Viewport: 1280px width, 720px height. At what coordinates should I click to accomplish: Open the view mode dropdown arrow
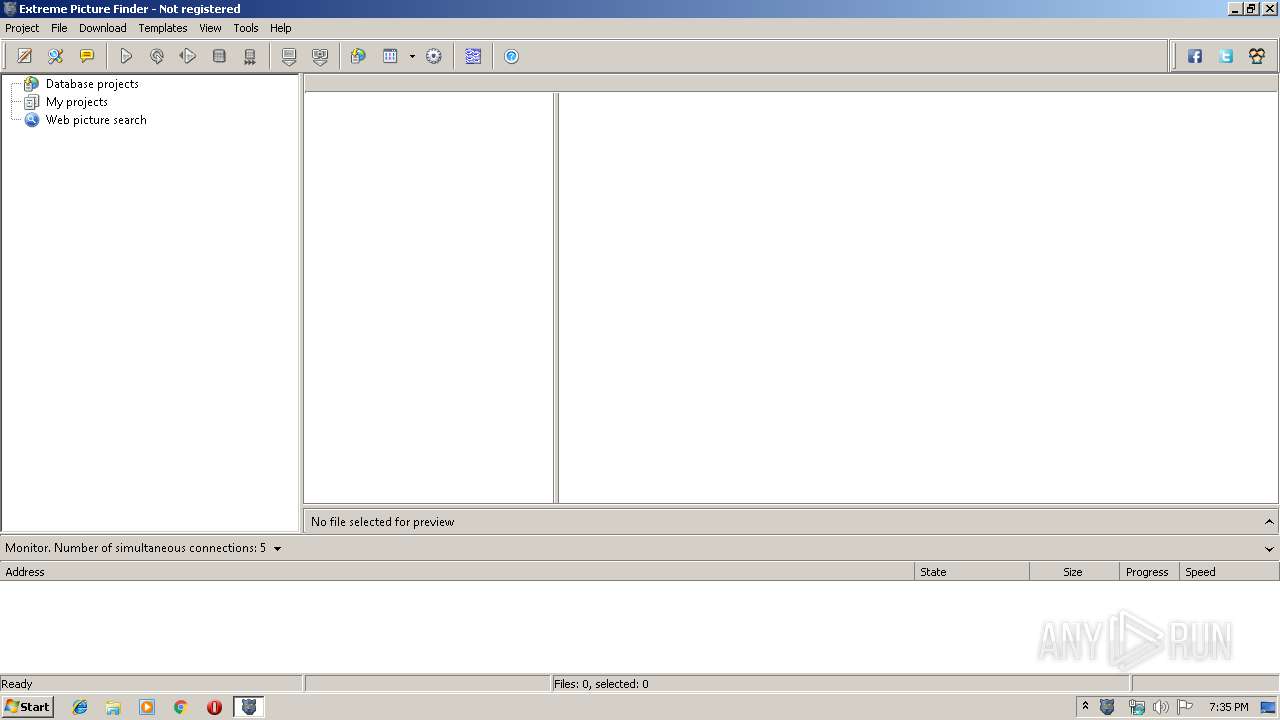pos(412,57)
